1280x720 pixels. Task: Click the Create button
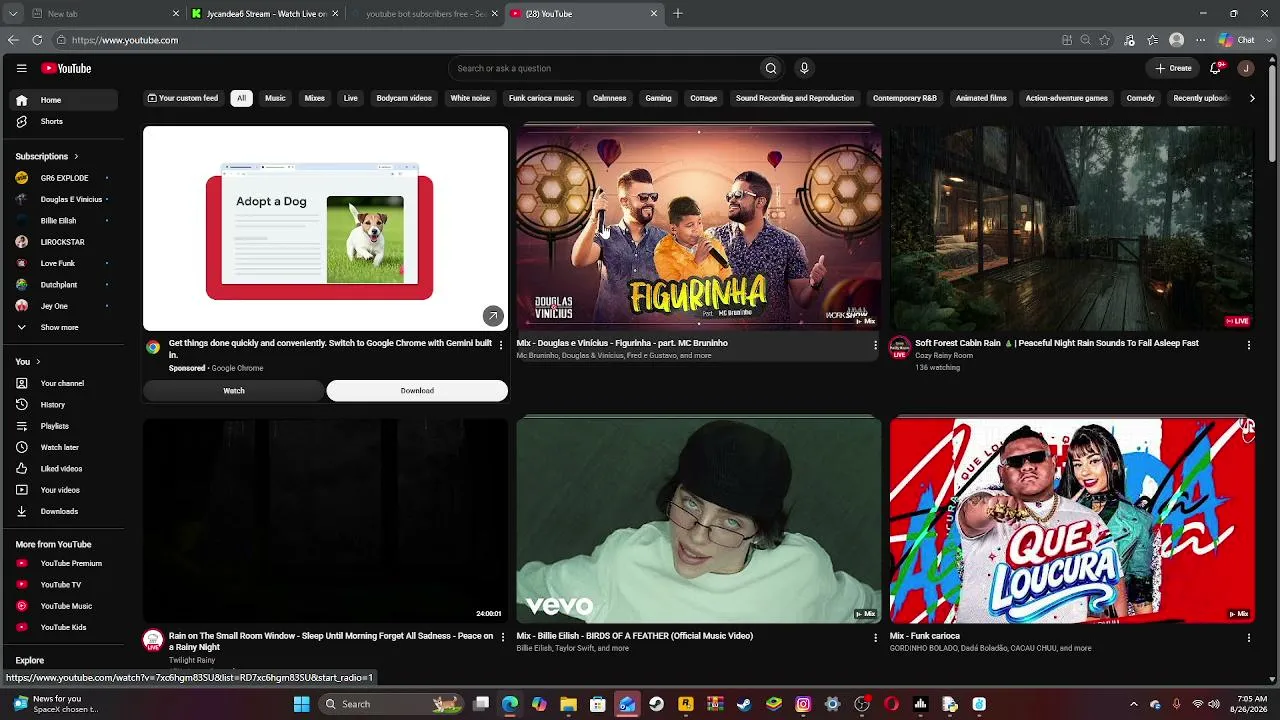[x=1174, y=68]
